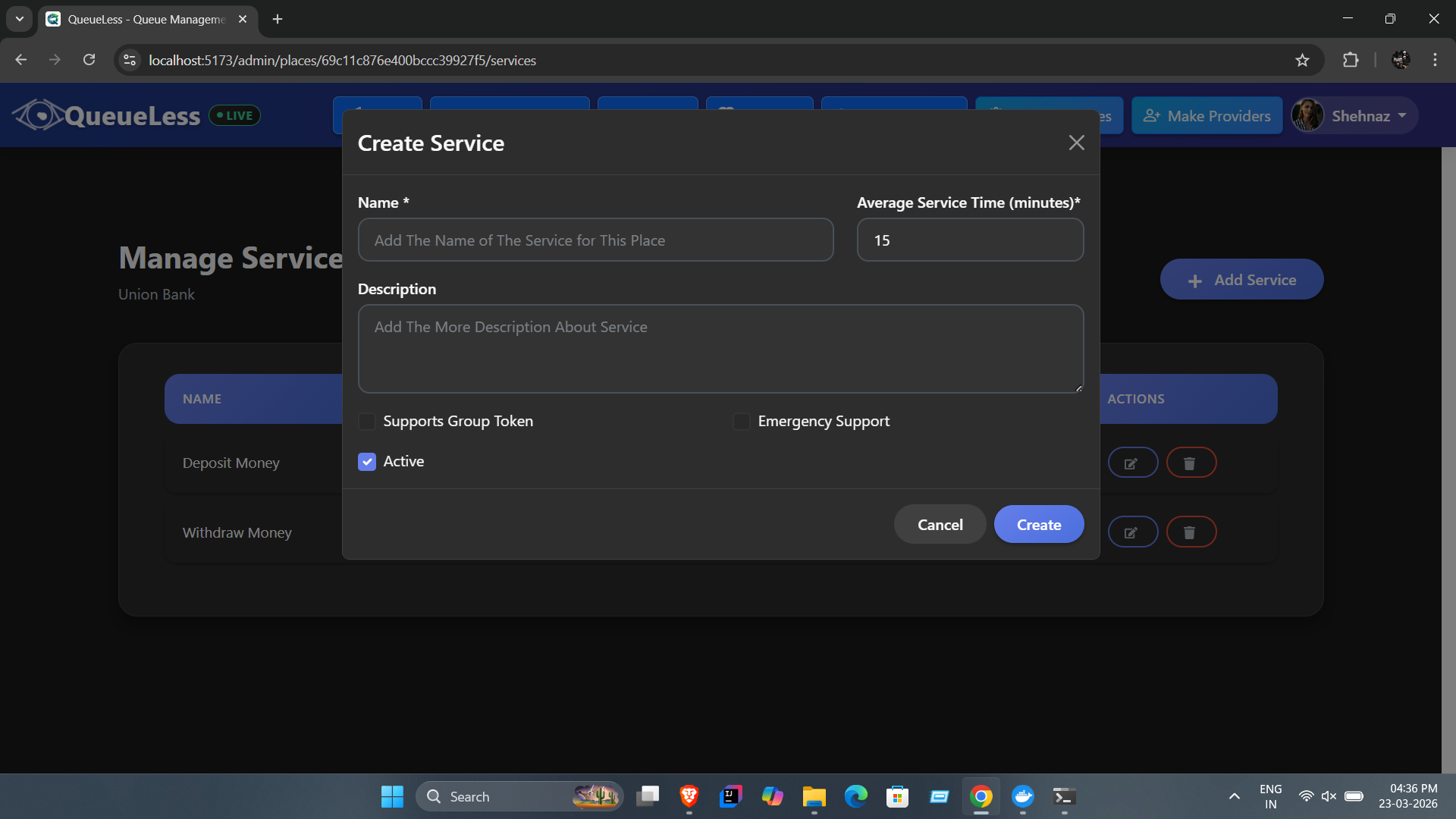Open the Wi-Fi network tray icon

(1306, 796)
